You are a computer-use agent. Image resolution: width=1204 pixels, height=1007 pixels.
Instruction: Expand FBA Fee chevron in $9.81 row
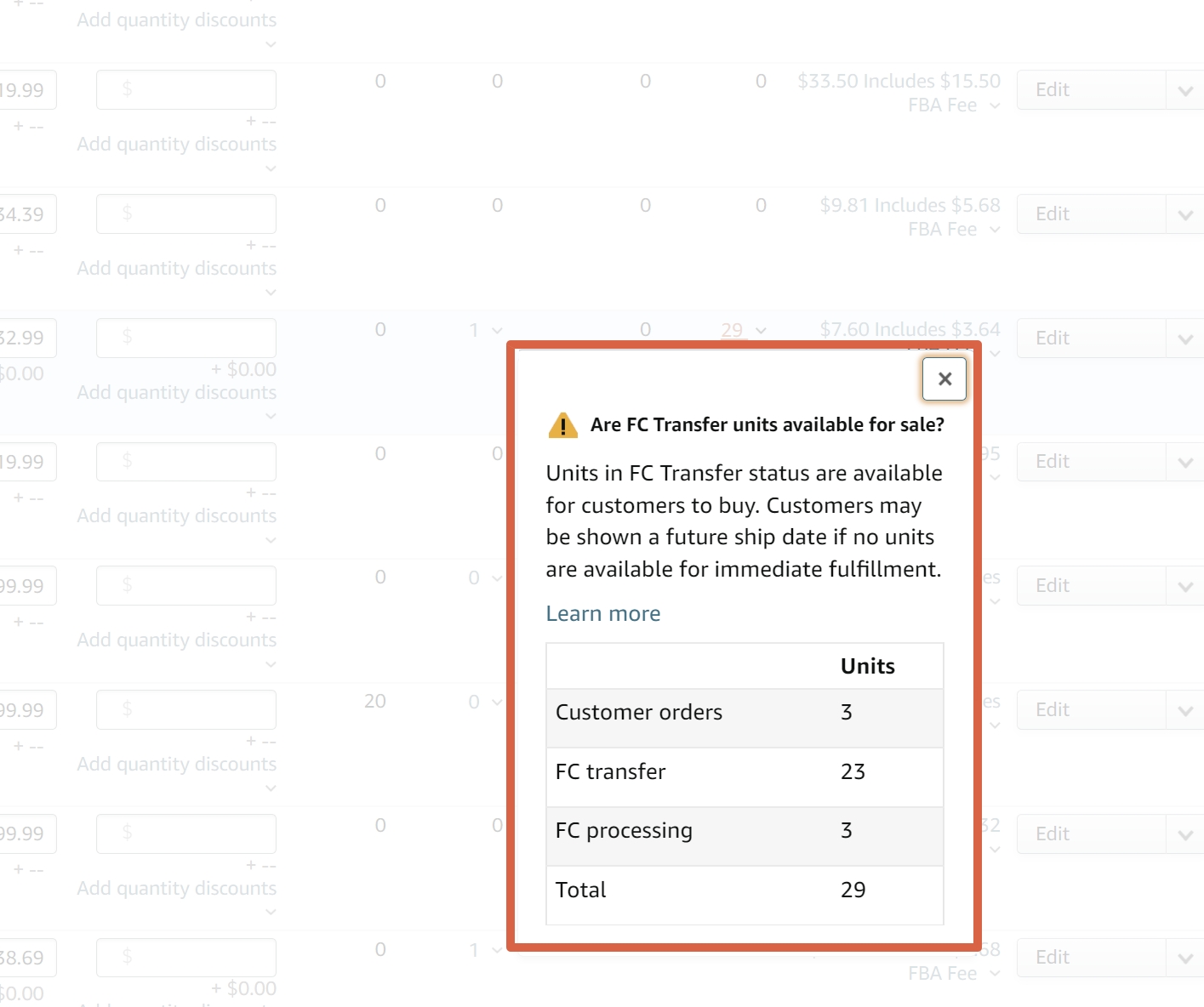(995, 230)
